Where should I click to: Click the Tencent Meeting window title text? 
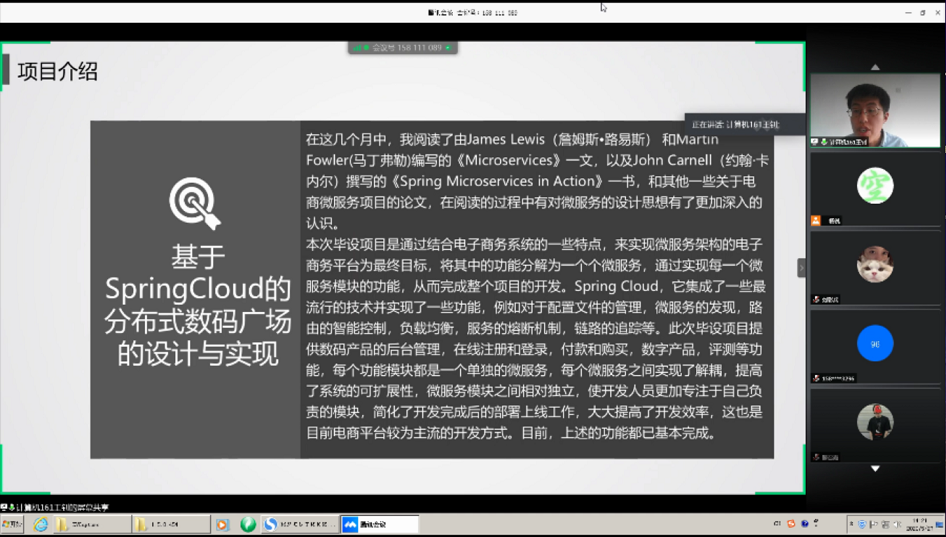472,13
